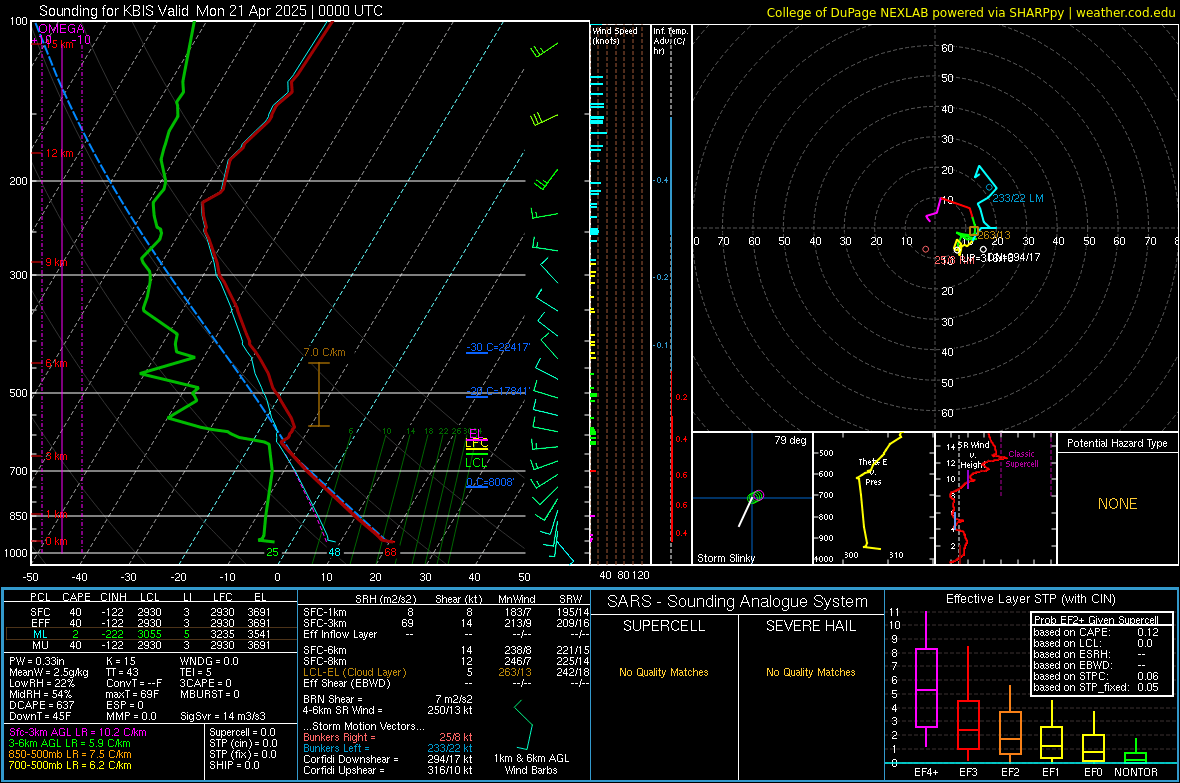This screenshot has width=1180, height=783.
Task: Click the MeanW = 2.5g/kg value
Action: click(48, 672)
